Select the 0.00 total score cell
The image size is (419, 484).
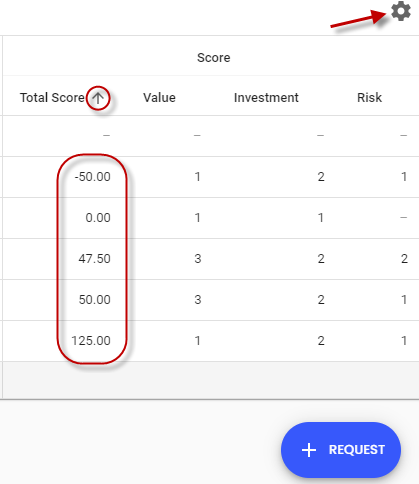pos(98,218)
